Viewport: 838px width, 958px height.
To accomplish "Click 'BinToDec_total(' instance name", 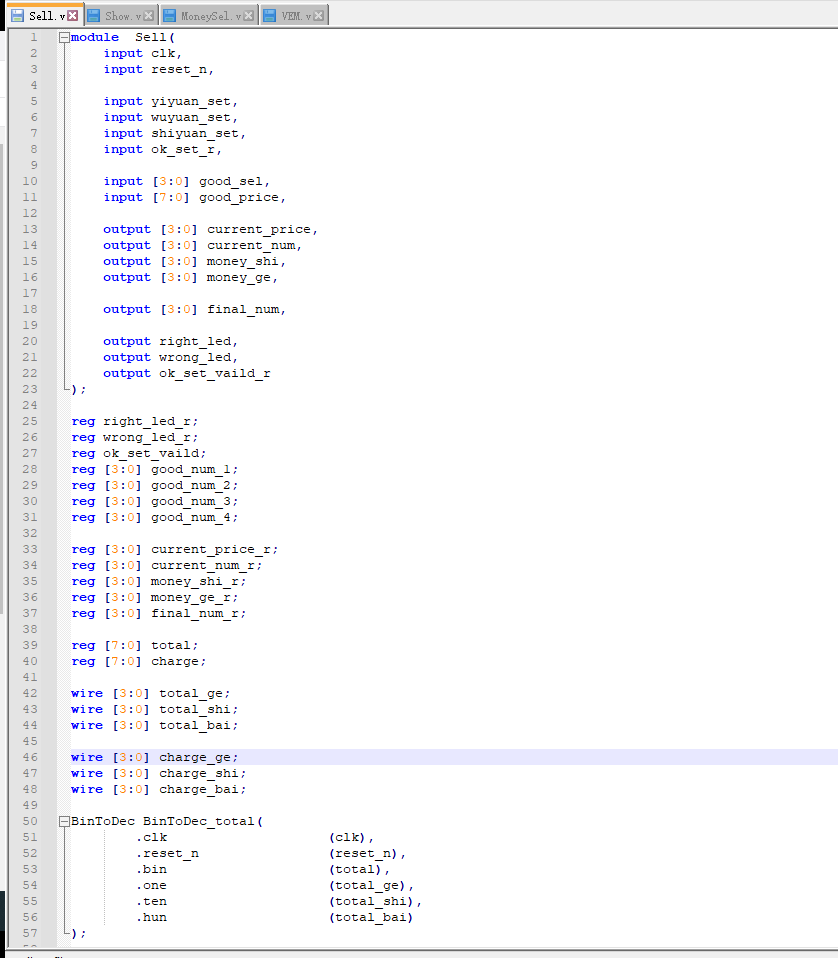I will click(x=202, y=821).
